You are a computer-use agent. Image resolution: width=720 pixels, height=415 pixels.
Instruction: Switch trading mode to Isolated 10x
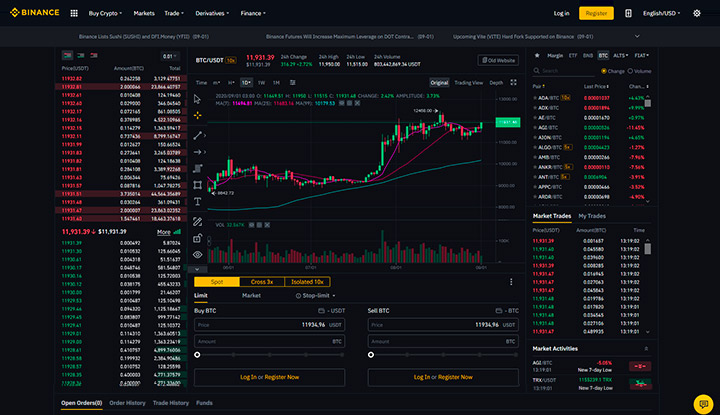click(307, 282)
